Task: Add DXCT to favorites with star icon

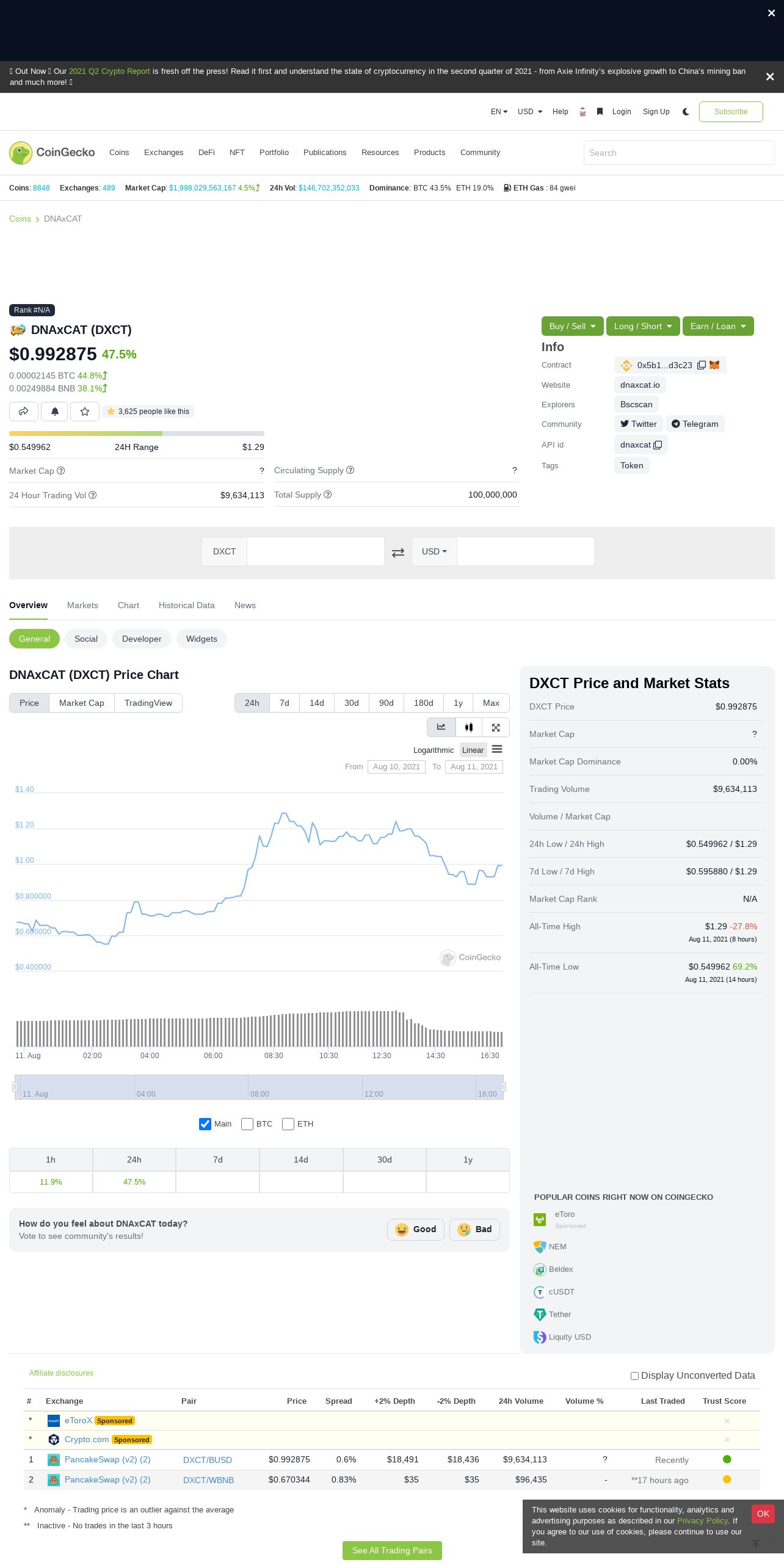Action: (85, 412)
